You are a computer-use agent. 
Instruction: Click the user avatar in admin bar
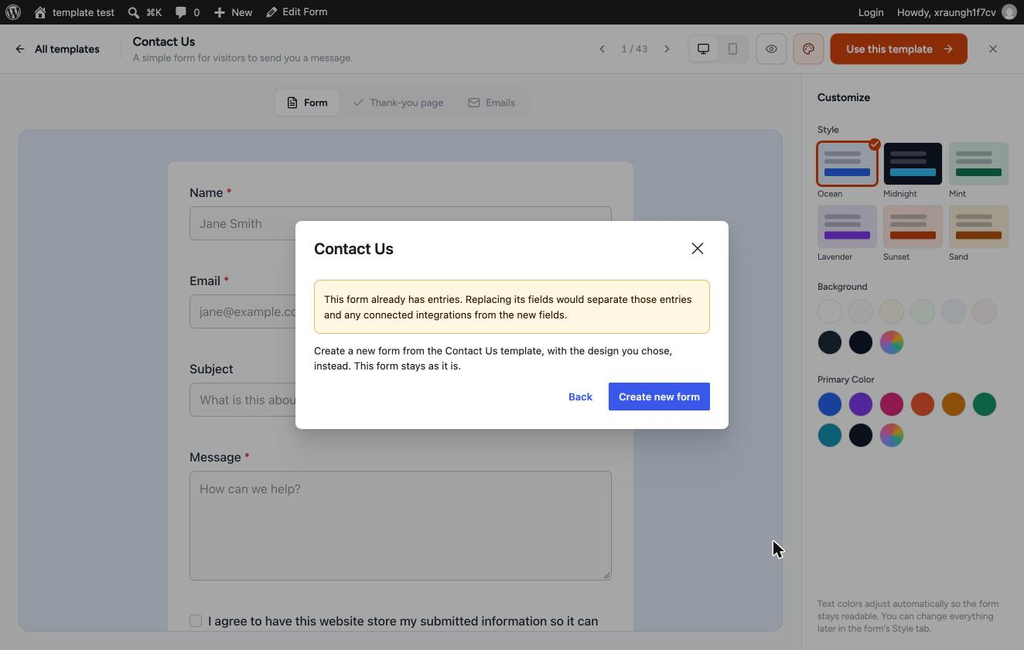[x=1009, y=12]
